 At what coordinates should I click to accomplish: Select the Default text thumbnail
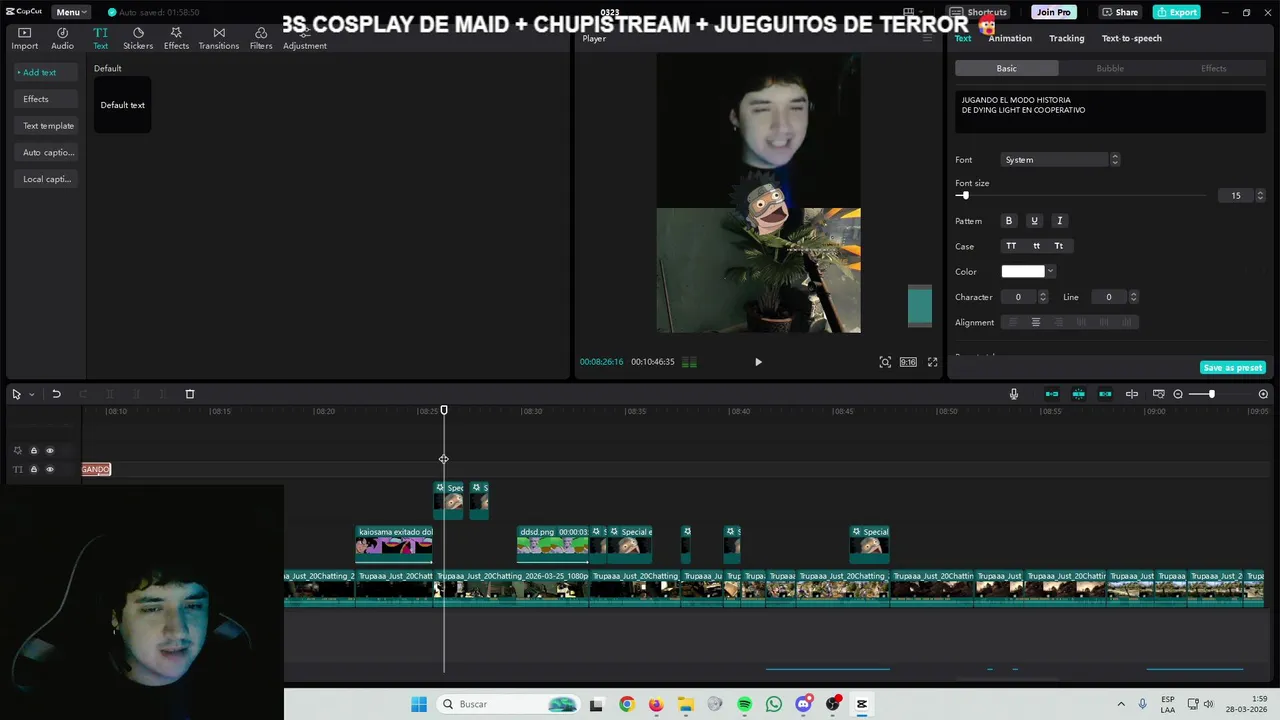(123, 105)
